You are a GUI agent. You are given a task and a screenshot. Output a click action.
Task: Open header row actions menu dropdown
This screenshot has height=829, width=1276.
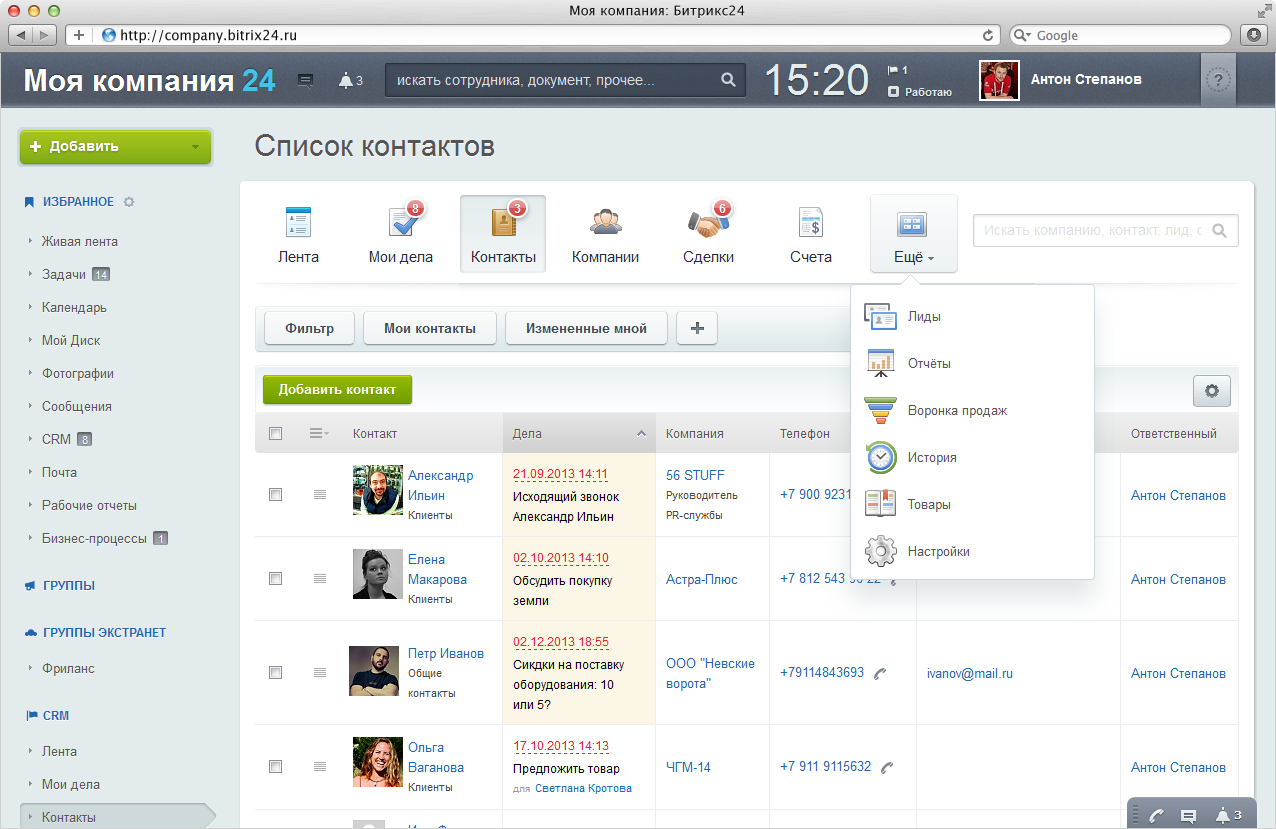tap(320, 433)
